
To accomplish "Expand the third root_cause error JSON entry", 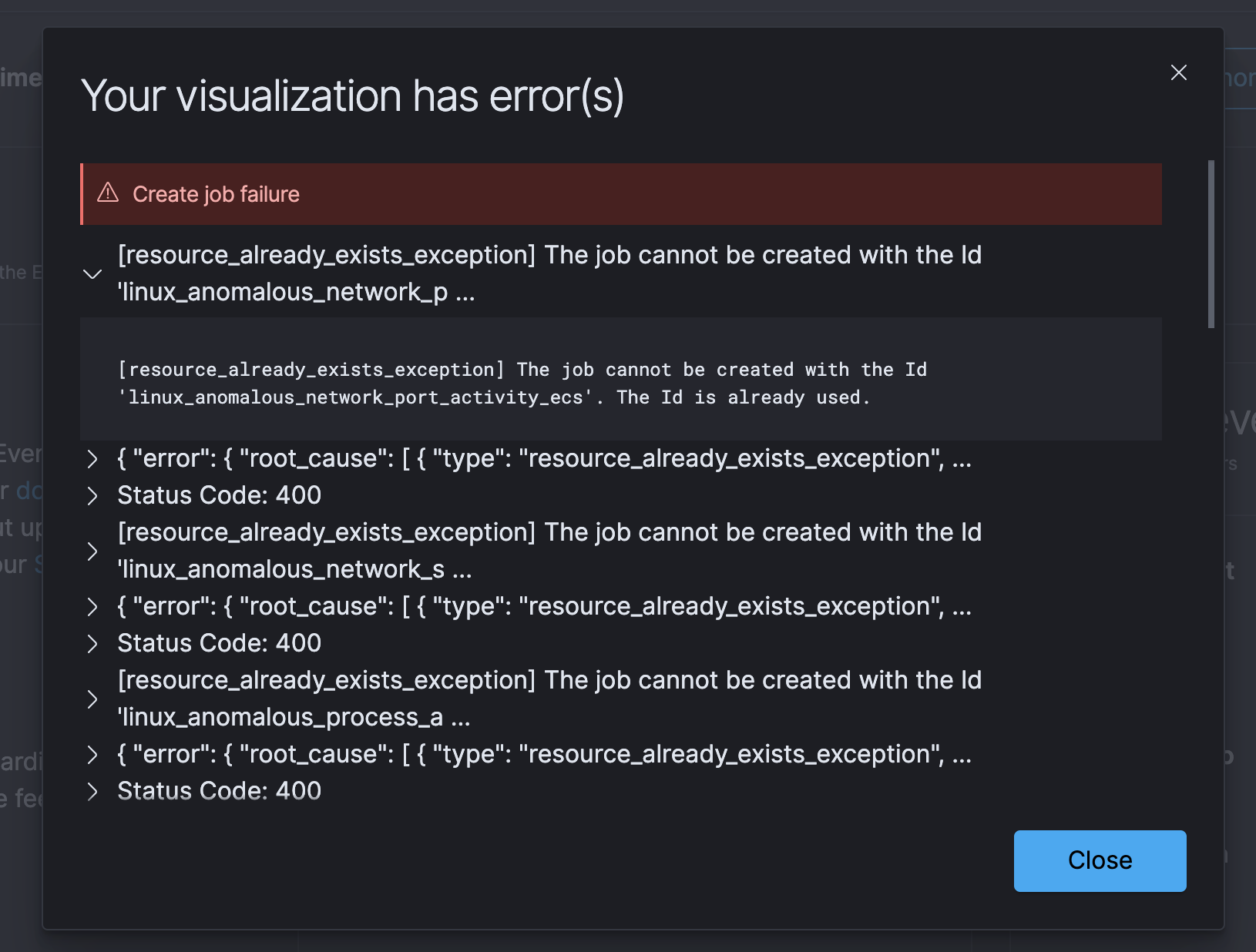I will click(x=92, y=755).
